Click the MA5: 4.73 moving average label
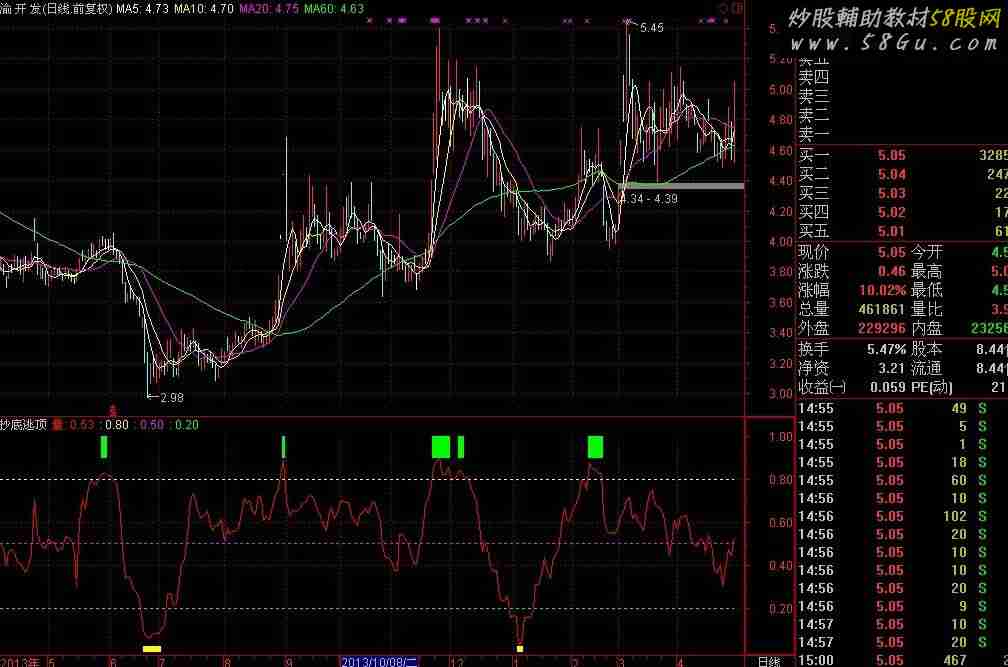This screenshot has height=667, width=1008. (141, 8)
